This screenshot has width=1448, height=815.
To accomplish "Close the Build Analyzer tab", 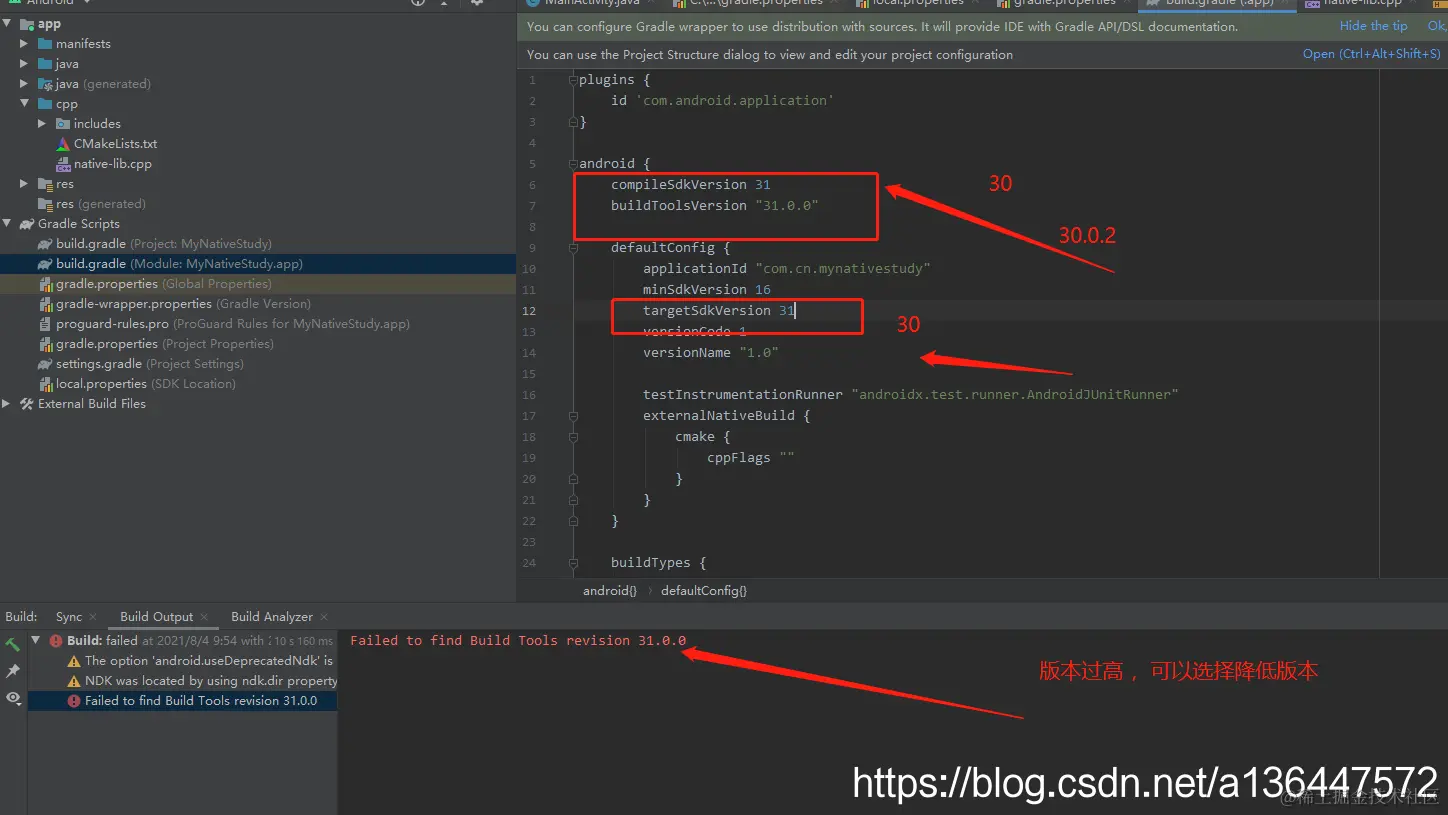I will [x=324, y=617].
